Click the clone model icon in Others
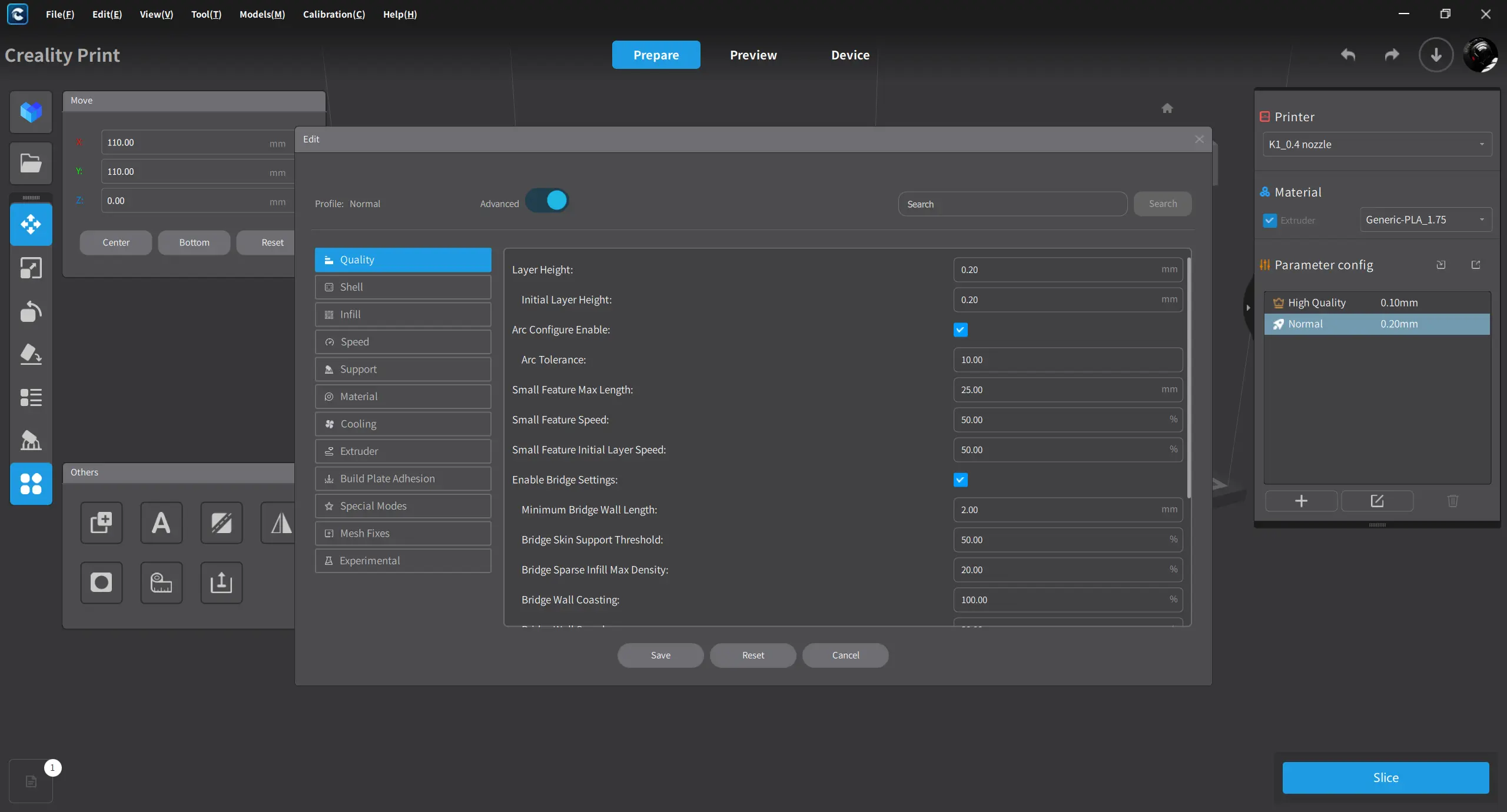Screen dimensions: 1507x812 pos(101,523)
